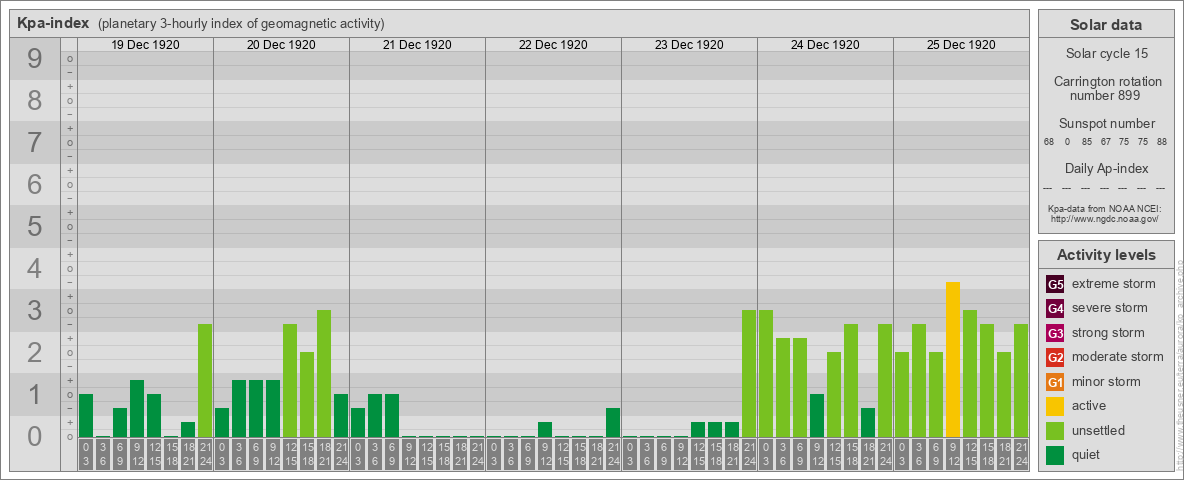This screenshot has height=480, width=1184.
Task: Click the 18-21 bar on 20 Dec 1920
Action: (x=324, y=374)
